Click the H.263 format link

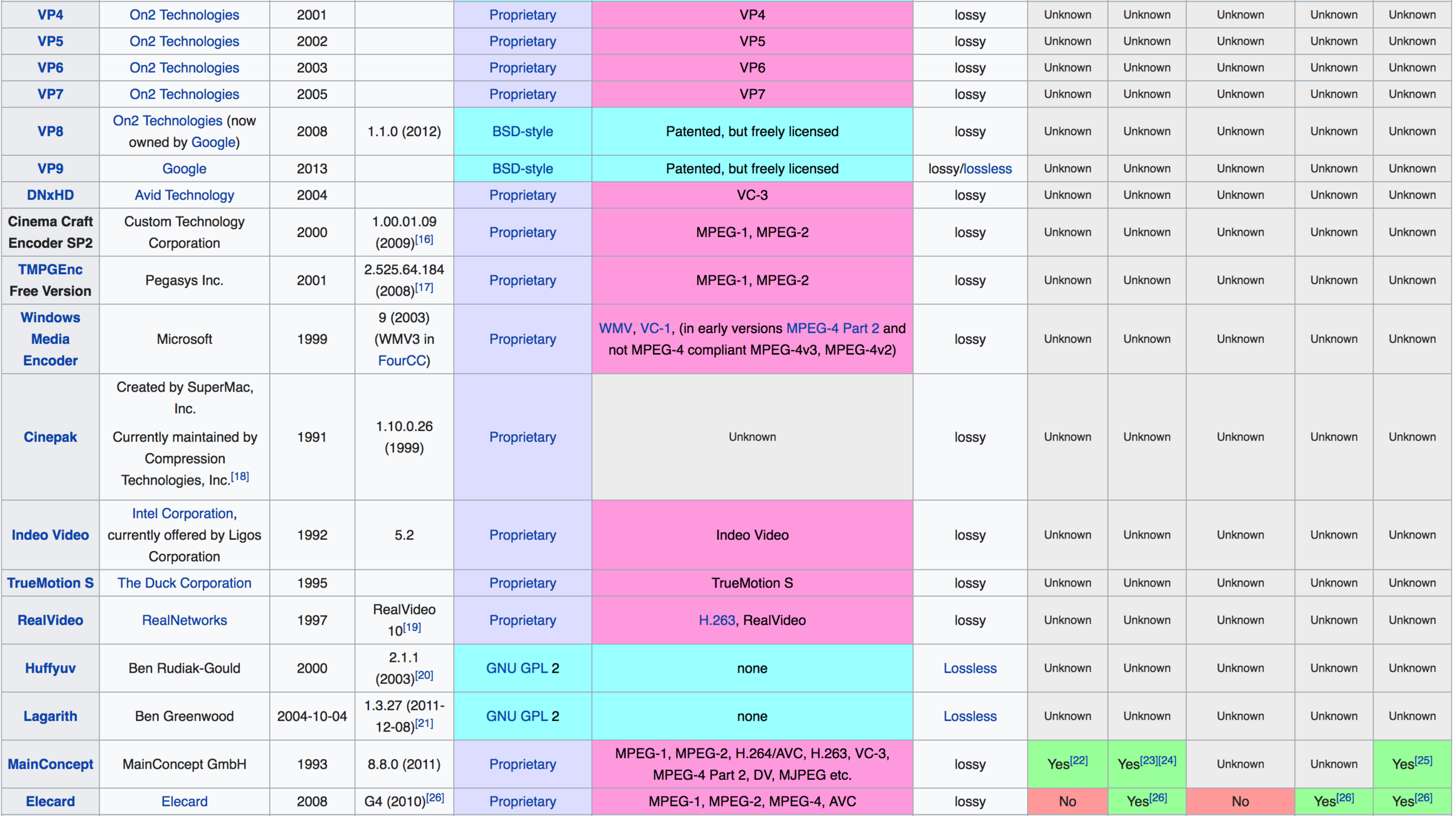tap(716, 620)
